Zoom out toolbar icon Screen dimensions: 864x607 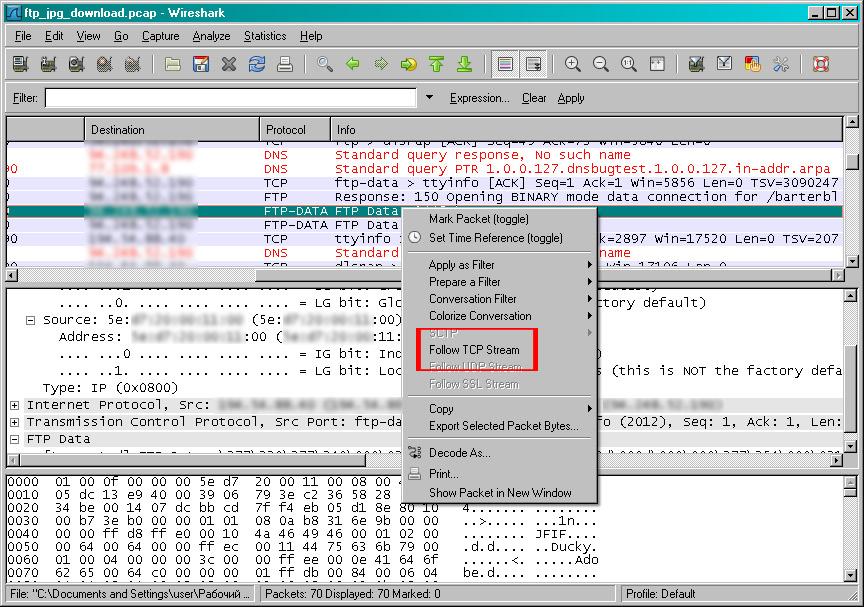click(x=601, y=64)
